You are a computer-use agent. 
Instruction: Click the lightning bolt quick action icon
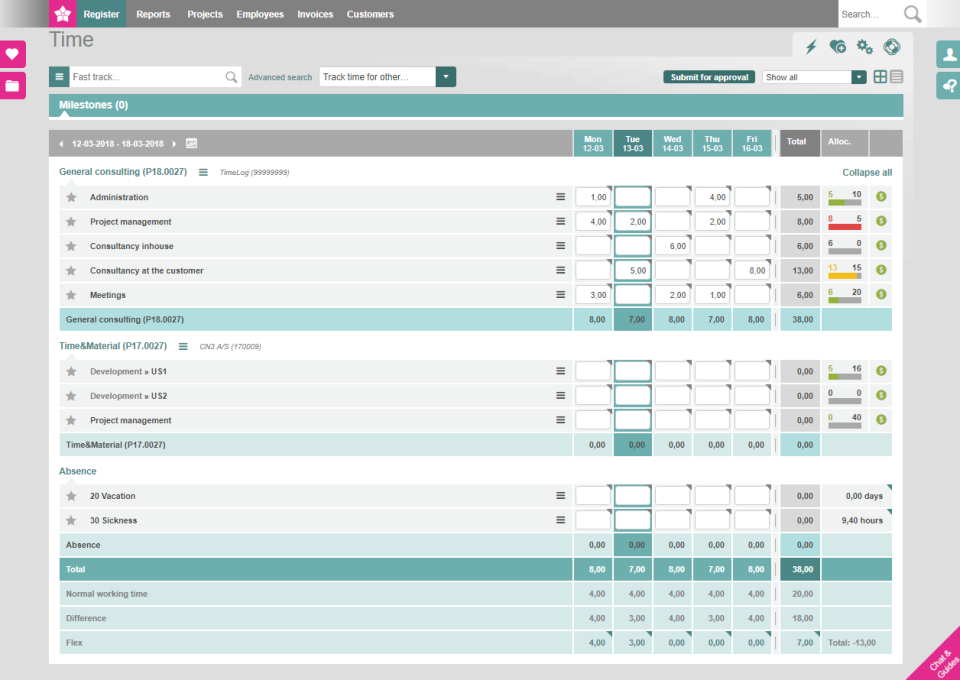(x=811, y=46)
